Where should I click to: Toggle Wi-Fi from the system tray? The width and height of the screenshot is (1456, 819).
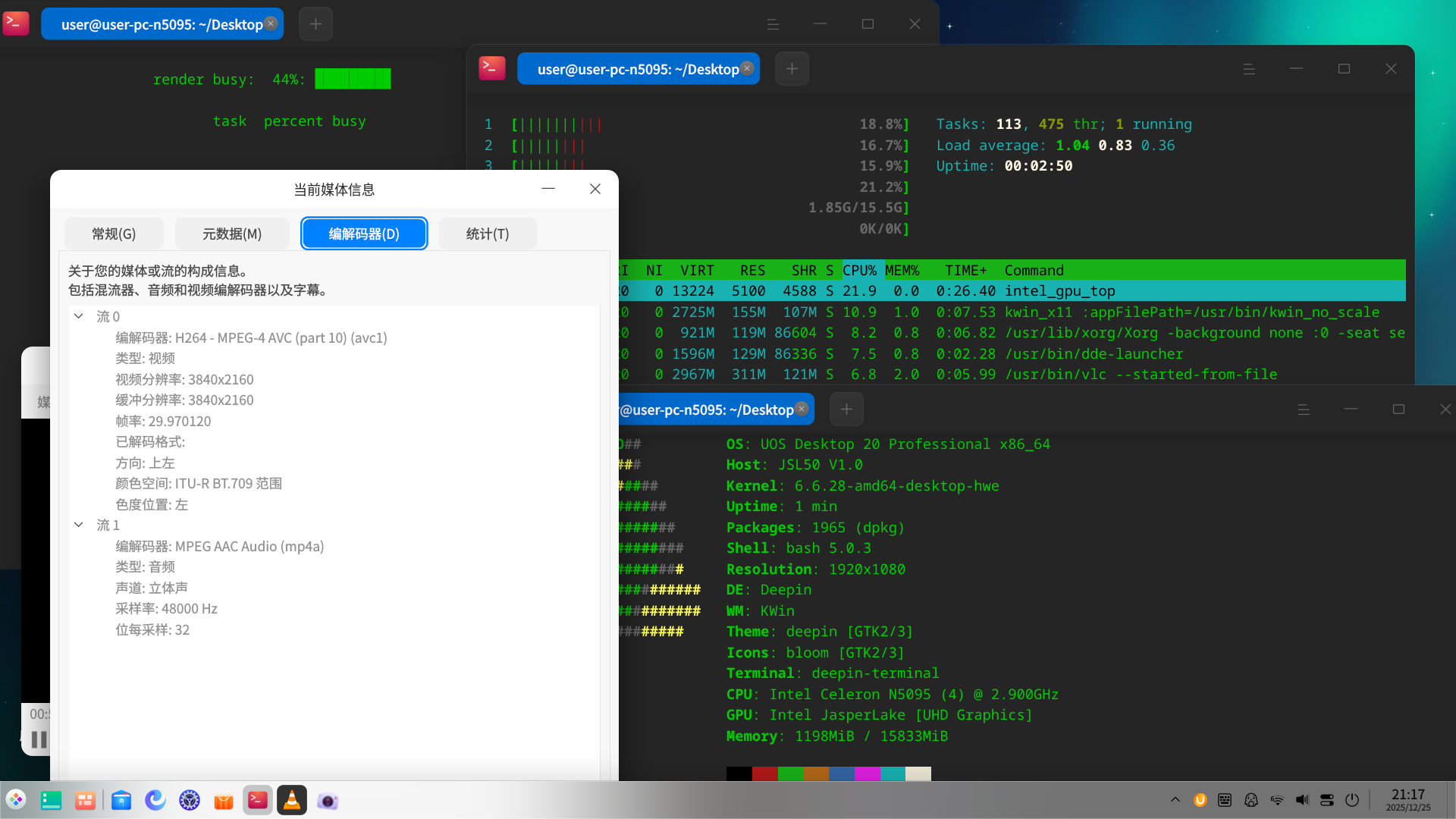coord(1277,799)
